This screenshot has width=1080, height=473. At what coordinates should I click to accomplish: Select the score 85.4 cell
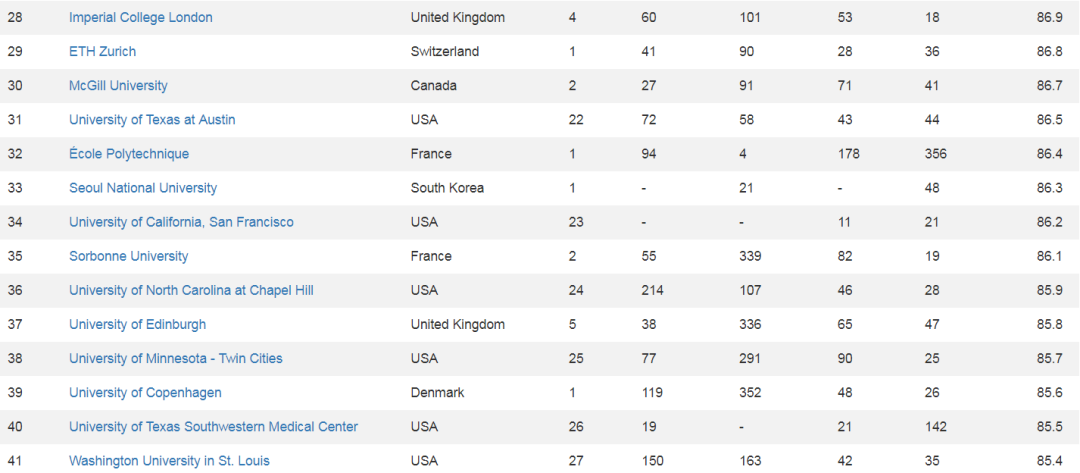1049,461
